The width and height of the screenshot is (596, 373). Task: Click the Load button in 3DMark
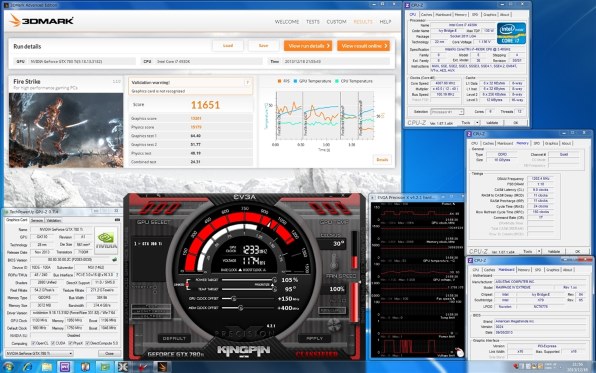(228, 46)
